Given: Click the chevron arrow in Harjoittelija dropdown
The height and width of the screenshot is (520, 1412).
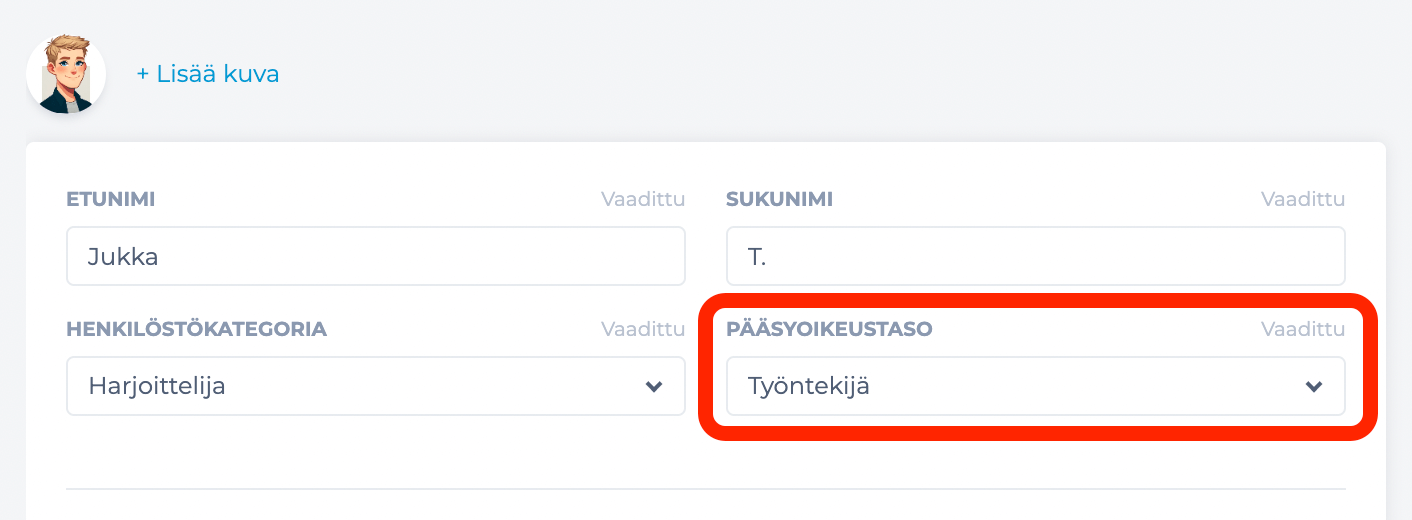Looking at the screenshot, I should (654, 386).
